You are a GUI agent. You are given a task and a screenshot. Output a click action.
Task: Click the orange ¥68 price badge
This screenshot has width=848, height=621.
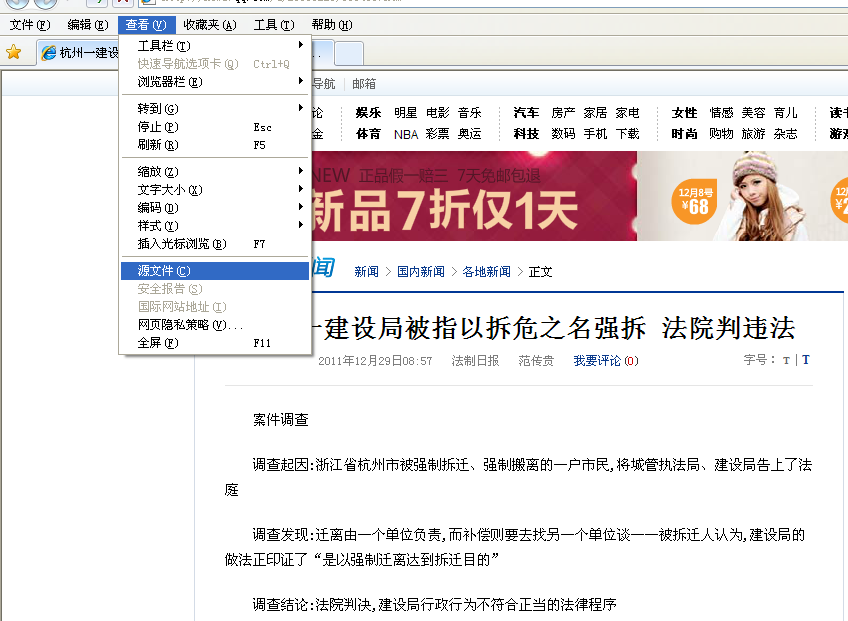pos(694,201)
